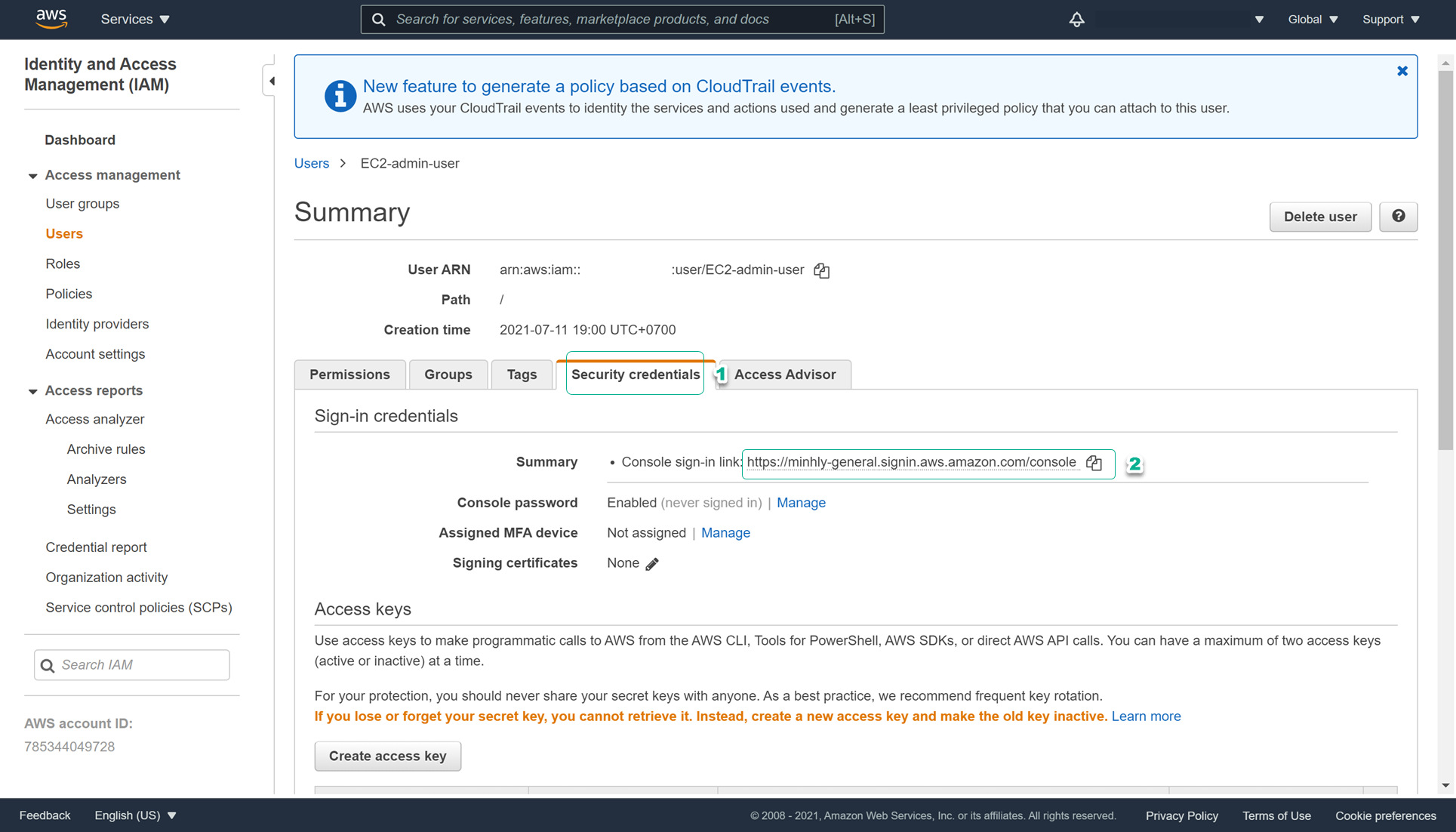The width and height of the screenshot is (1456, 832).
Task: Collapse the IAM sidebar with arrow handle
Action: coord(270,81)
